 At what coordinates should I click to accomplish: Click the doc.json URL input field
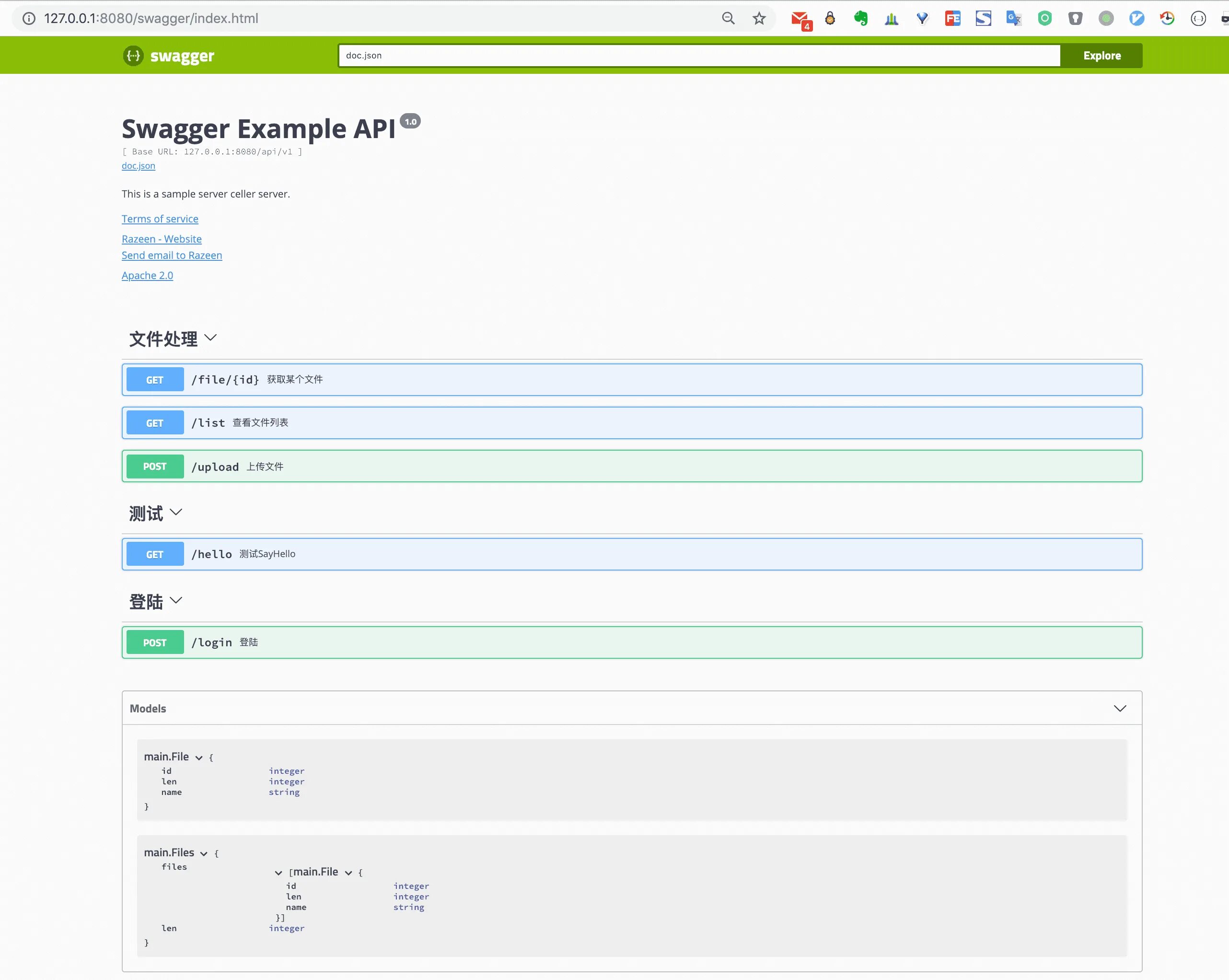699,55
